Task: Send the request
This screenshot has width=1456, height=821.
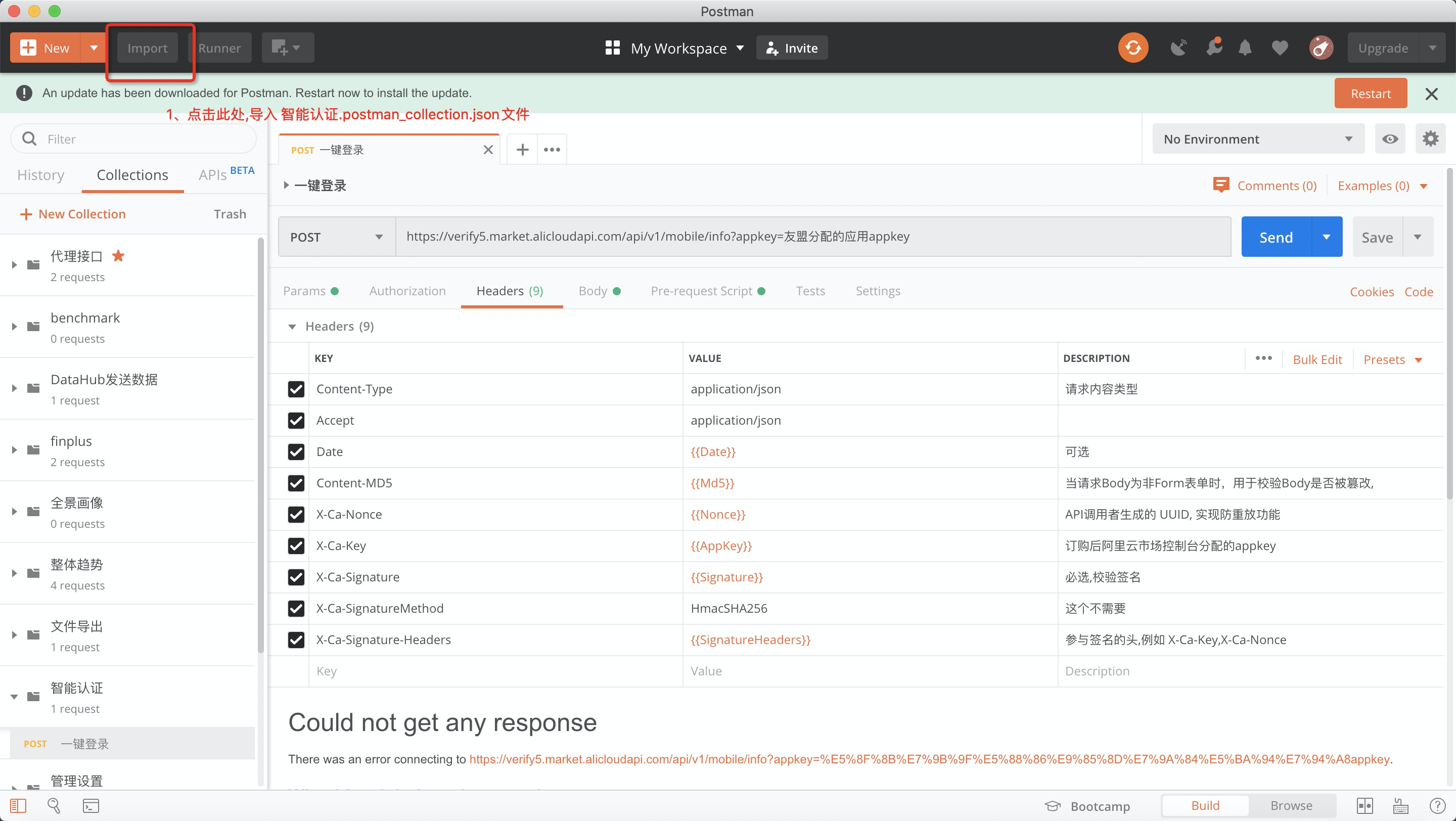Action: [1276, 237]
